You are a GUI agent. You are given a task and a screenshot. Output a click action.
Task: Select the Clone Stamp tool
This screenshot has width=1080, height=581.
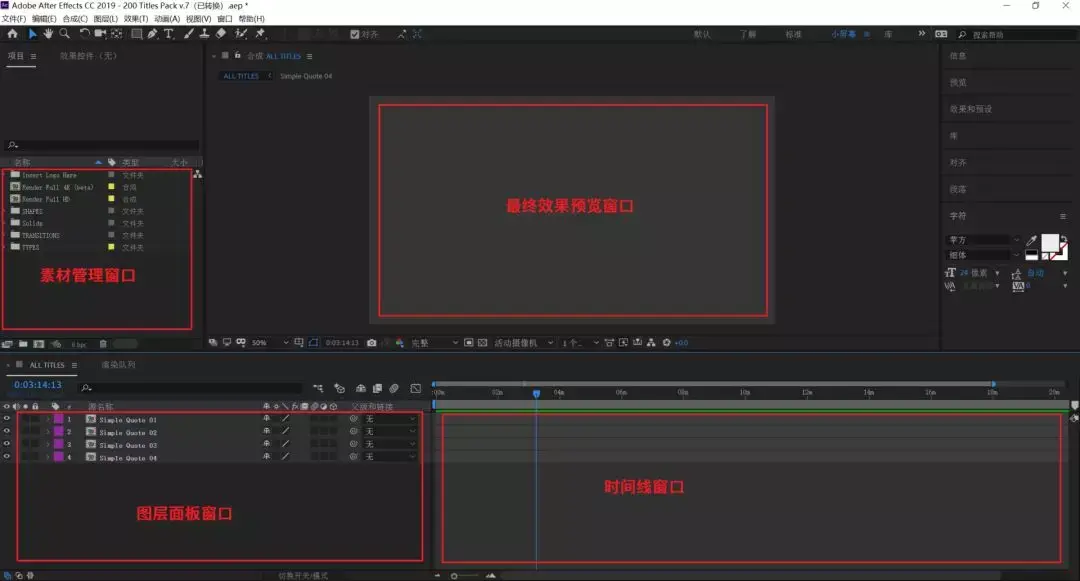pos(205,34)
